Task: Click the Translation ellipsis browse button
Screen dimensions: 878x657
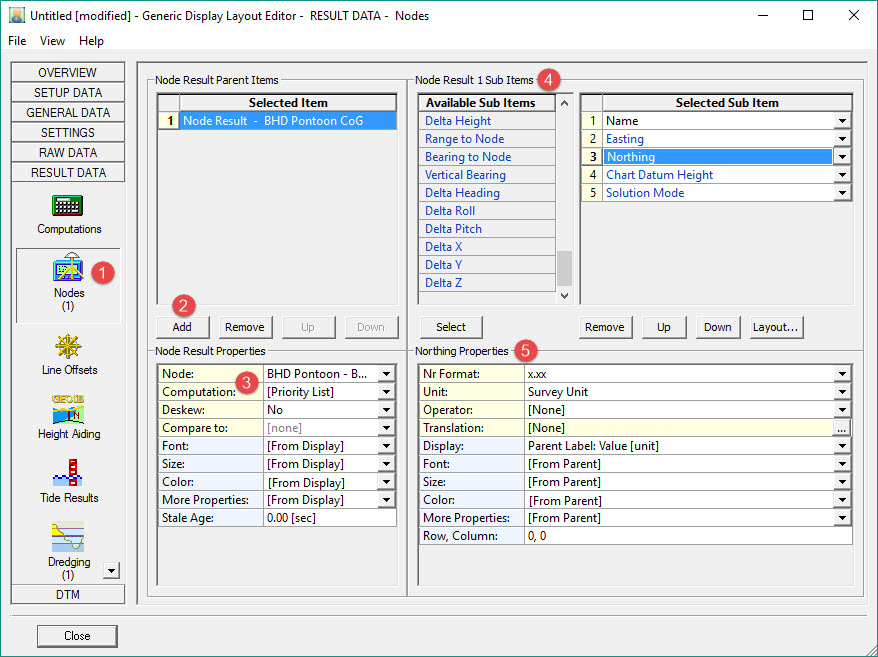Action: click(842, 428)
